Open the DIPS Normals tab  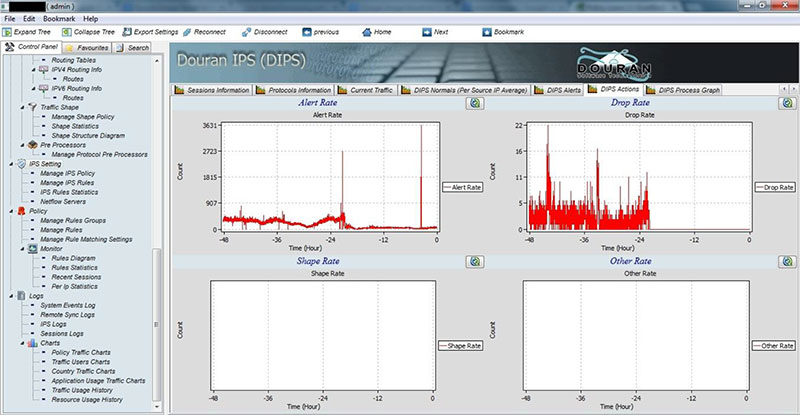point(464,90)
